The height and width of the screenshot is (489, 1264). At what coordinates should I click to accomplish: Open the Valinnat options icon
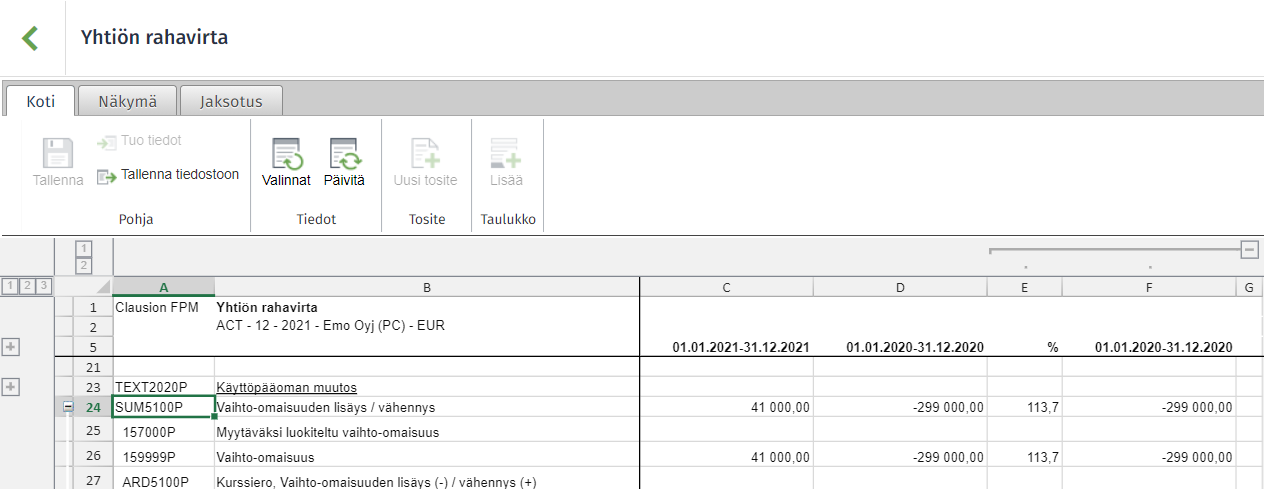click(287, 154)
